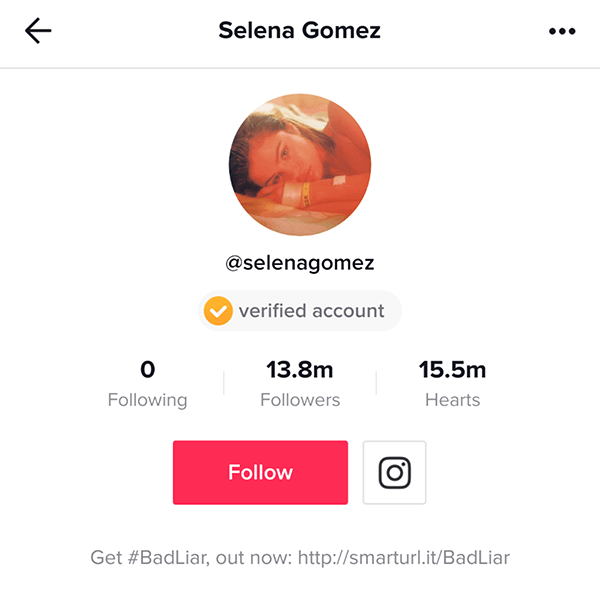Viewport: 600px width, 599px height.
Task: Click the 'Followers' label under the count
Action: pyautogui.click(x=300, y=400)
